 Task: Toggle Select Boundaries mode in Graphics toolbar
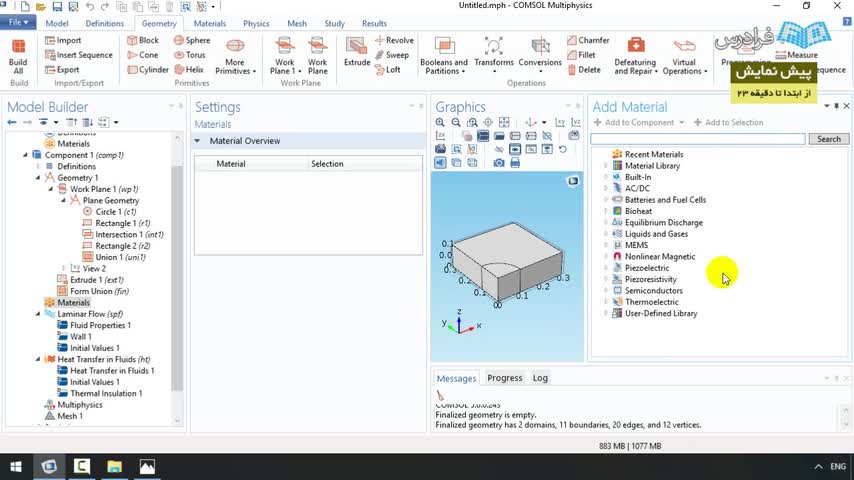(499, 136)
